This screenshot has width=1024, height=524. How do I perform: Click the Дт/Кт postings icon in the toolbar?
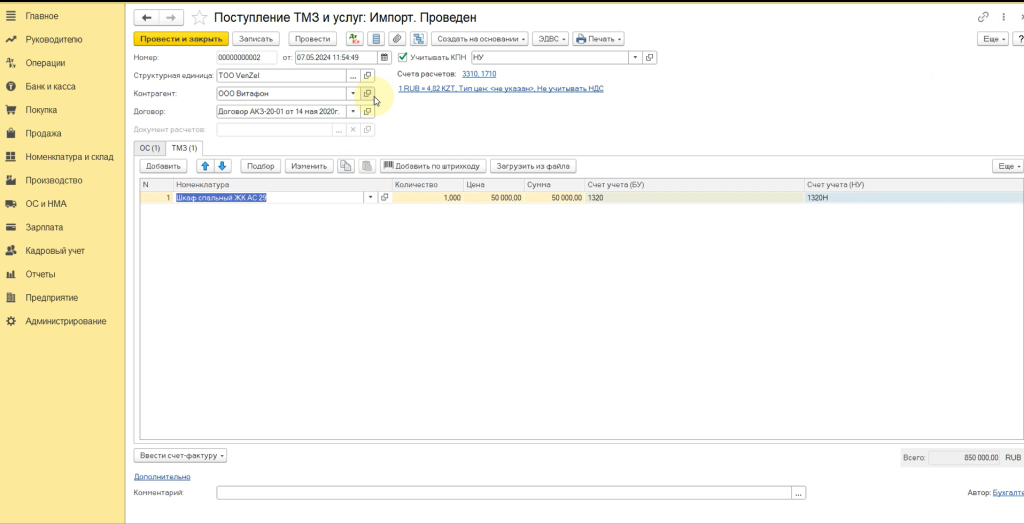[x=355, y=39]
